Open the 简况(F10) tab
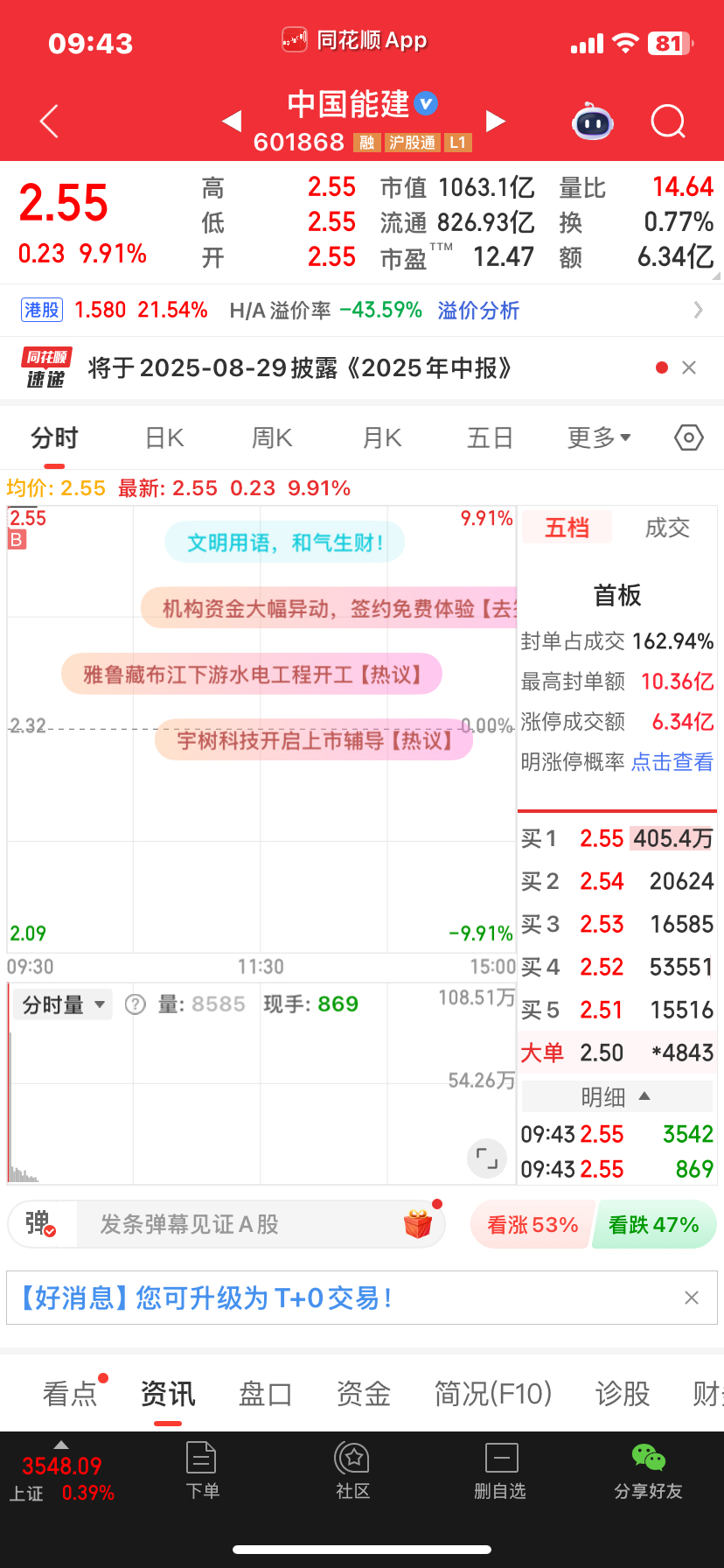 pos(493,1393)
